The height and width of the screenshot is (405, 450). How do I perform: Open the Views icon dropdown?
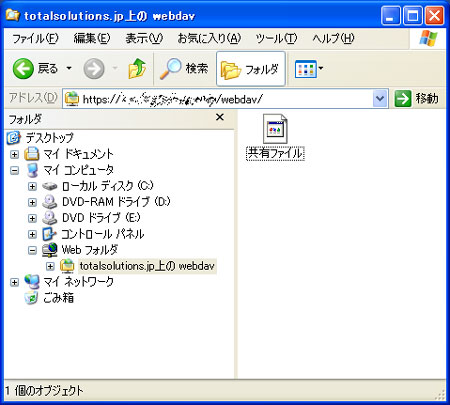coord(309,69)
